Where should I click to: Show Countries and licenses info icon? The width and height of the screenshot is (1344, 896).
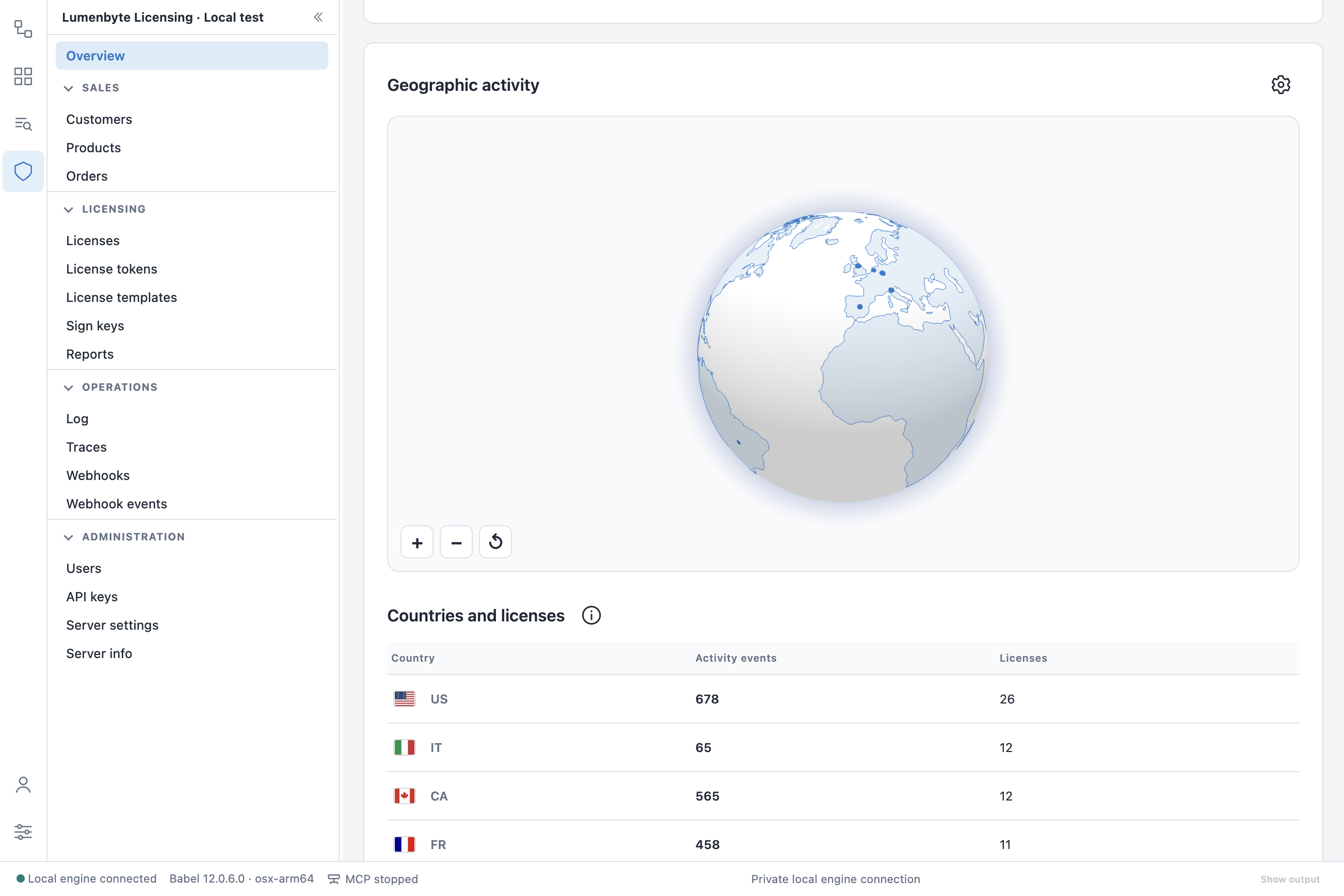591,615
